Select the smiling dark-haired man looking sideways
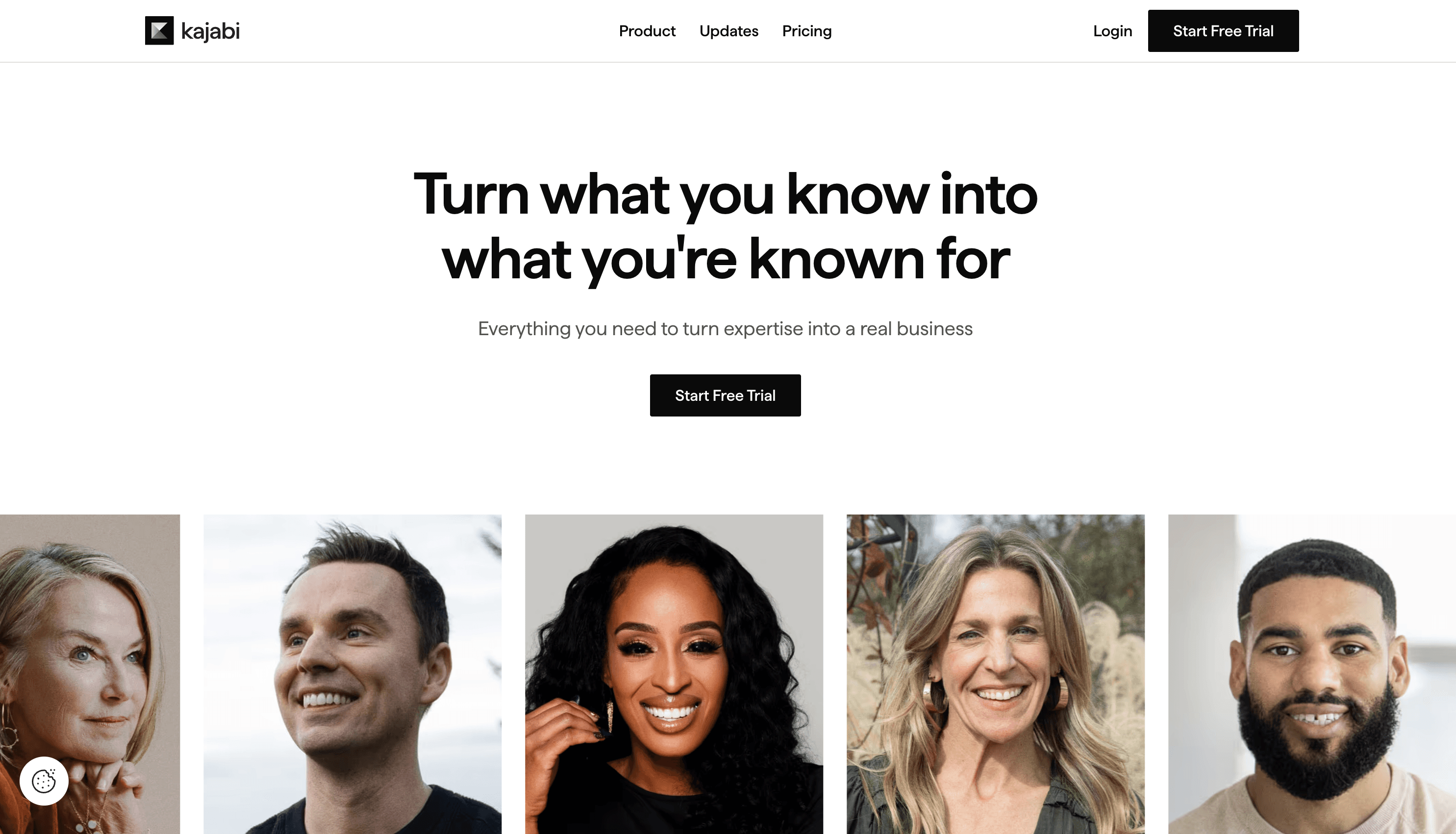 (352, 674)
